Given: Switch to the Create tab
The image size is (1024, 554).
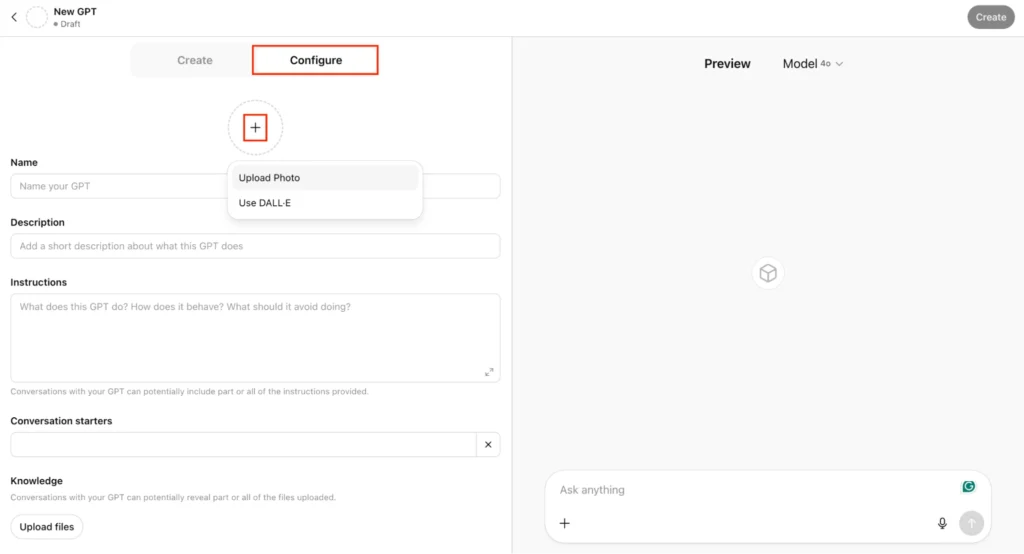Looking at the screenshot, I should coord(195,60).
